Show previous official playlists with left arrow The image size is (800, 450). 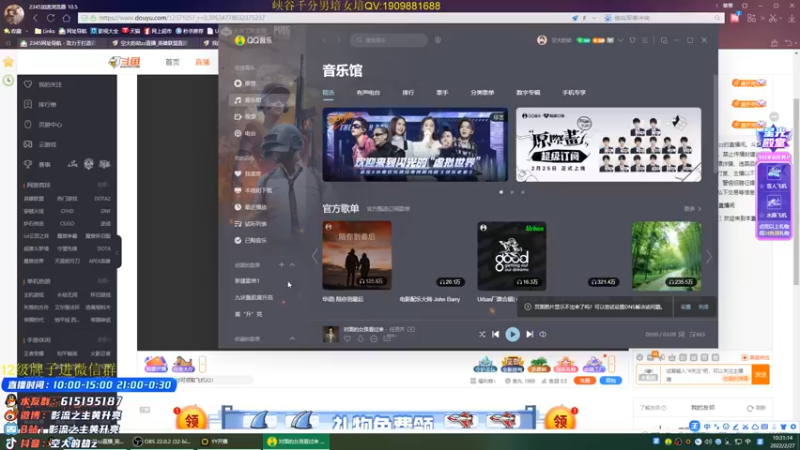coord(315,257)
